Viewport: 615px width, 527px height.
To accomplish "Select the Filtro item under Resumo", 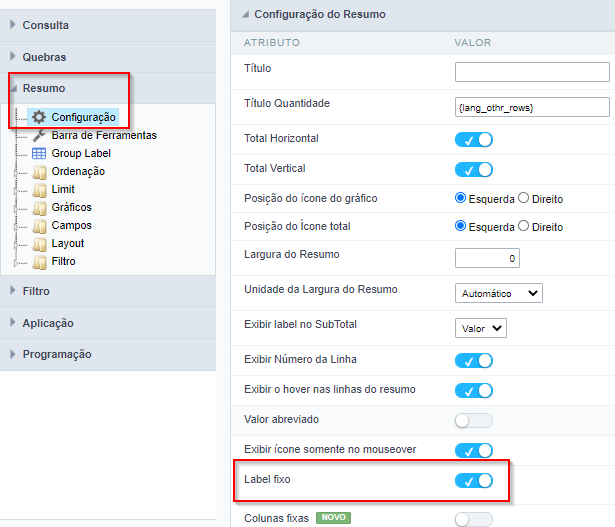I will [x=63, y=261].
